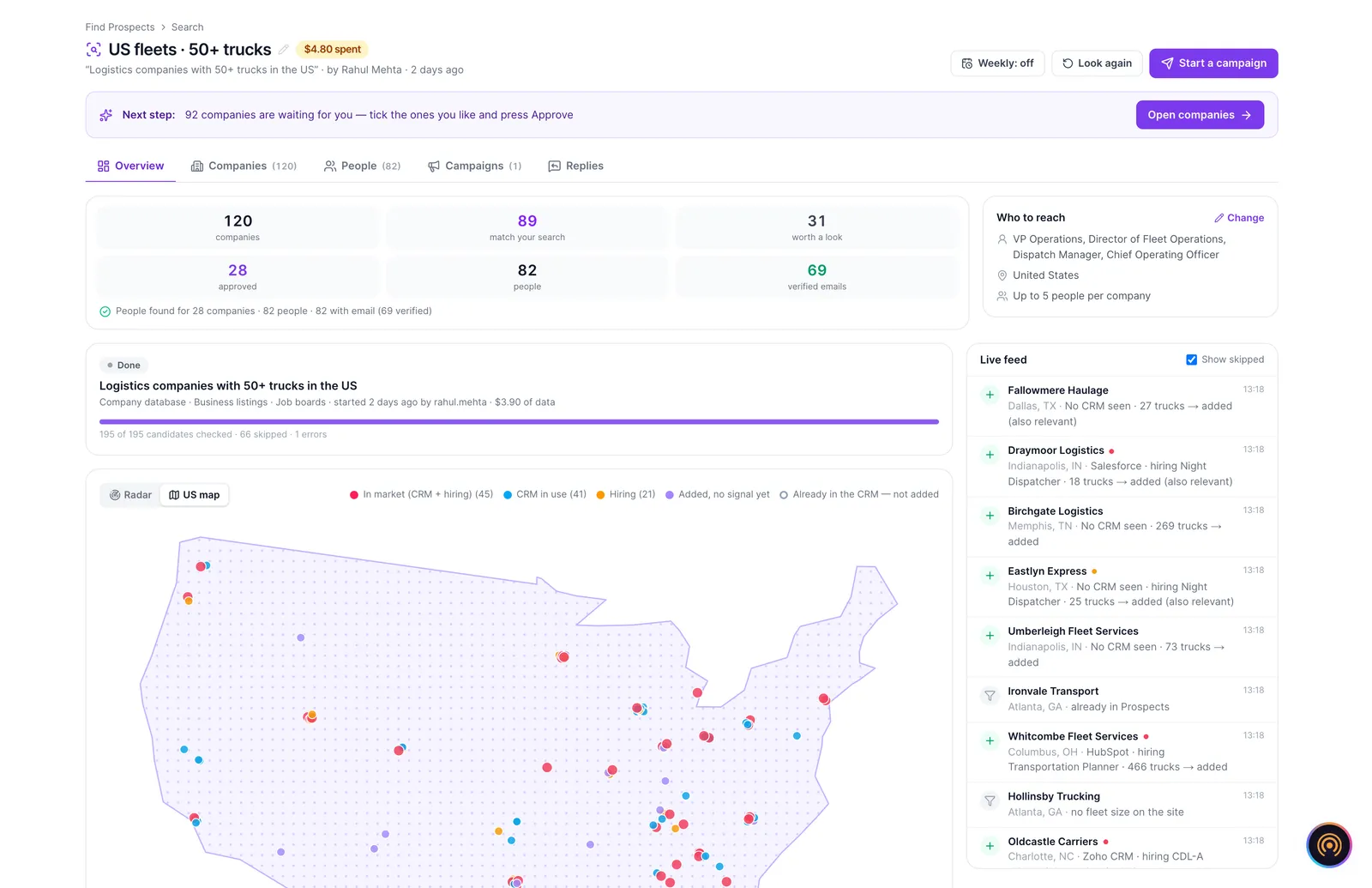Screen dimensions: 1372x888
Task: Click the plus icon beside Oldcastle Carriers
Action: point(990,846)
